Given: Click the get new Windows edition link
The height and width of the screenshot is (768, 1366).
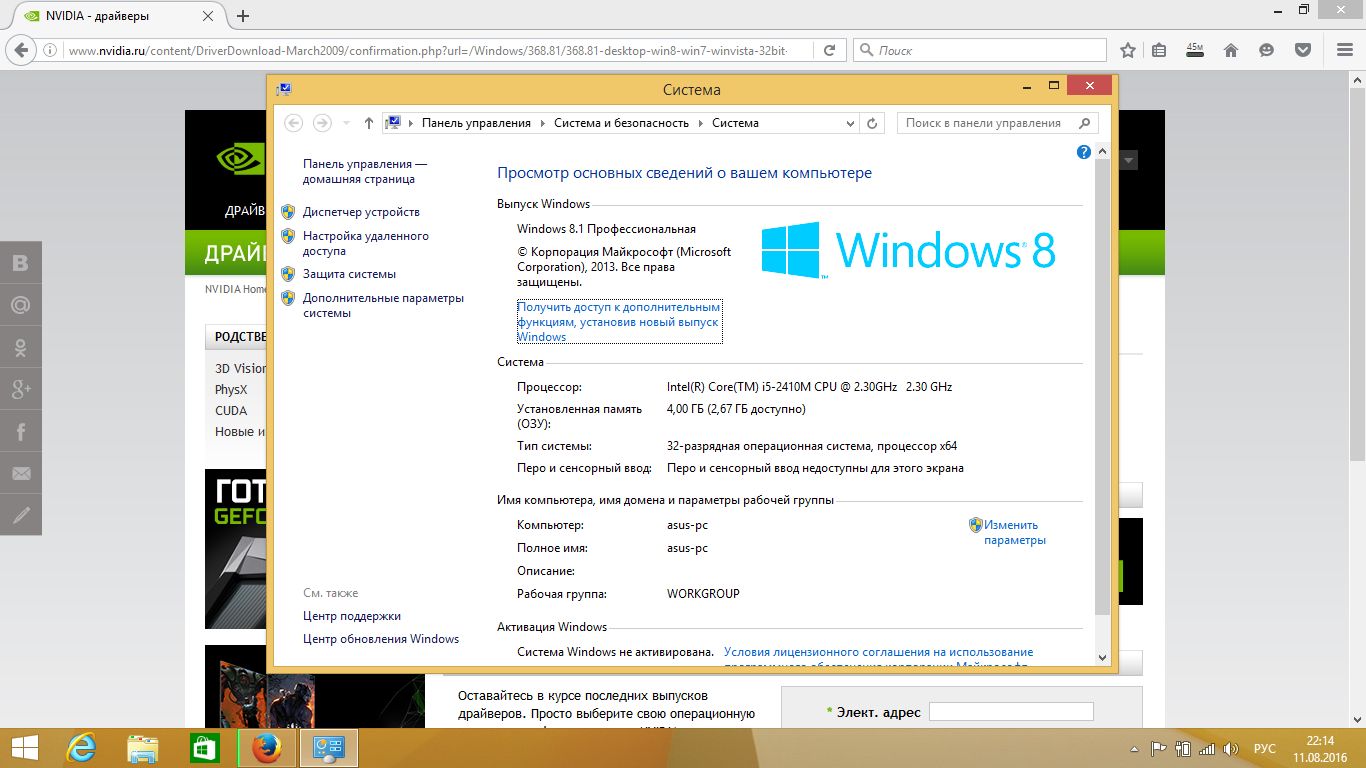Looking at the screenshot, I should pyautogui.click(x=619, y=322).
